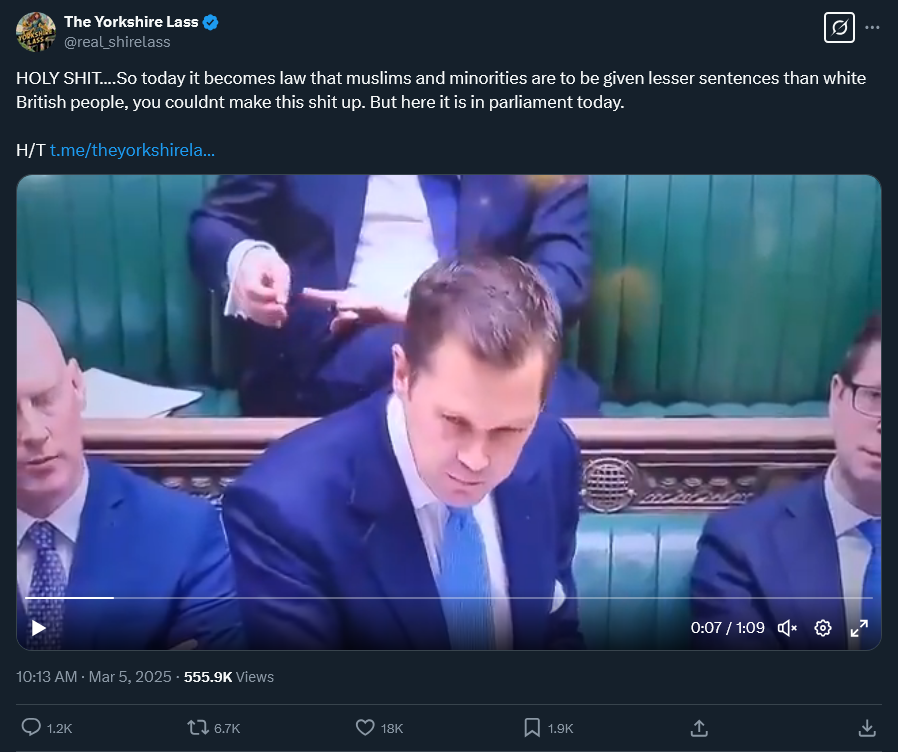Share the post via upload icon
The image size is (898, 752).
699,728
